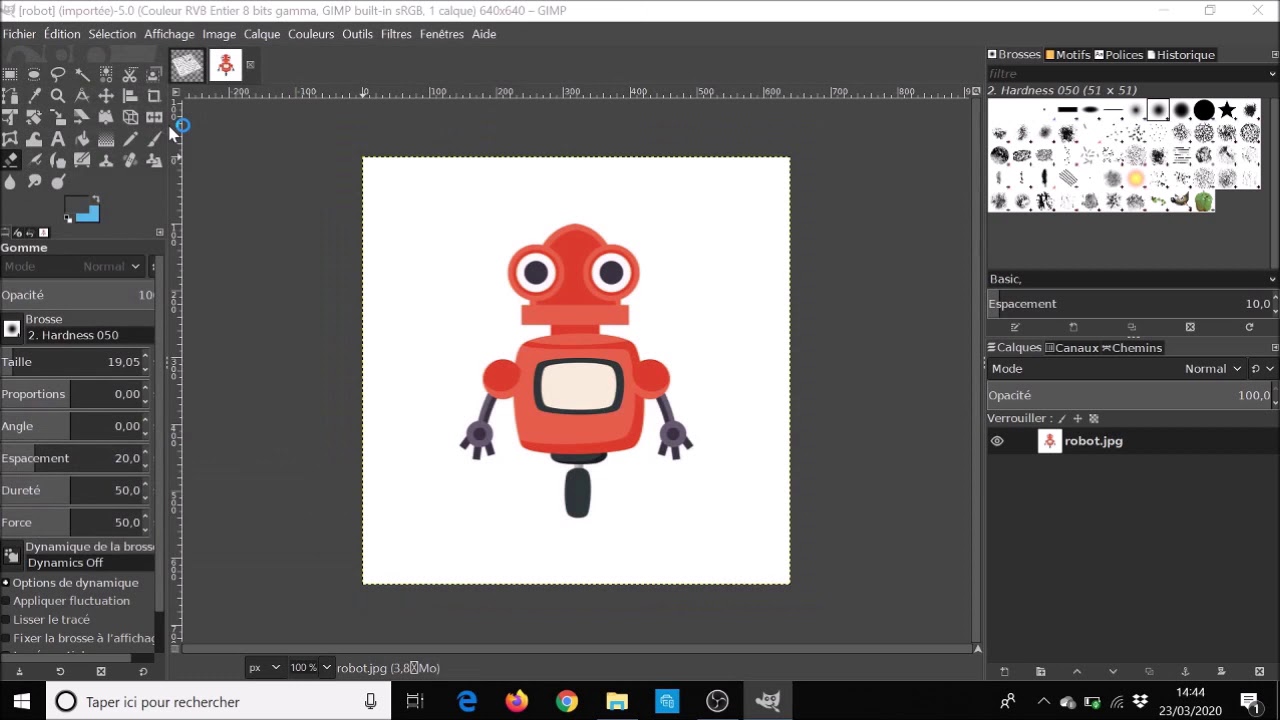Switch to the Historique tab

[1181, 55]
